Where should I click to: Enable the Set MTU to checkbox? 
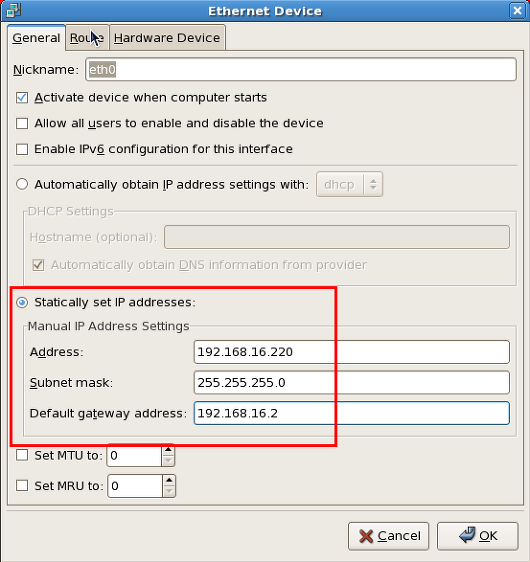[x=22, y=455]
